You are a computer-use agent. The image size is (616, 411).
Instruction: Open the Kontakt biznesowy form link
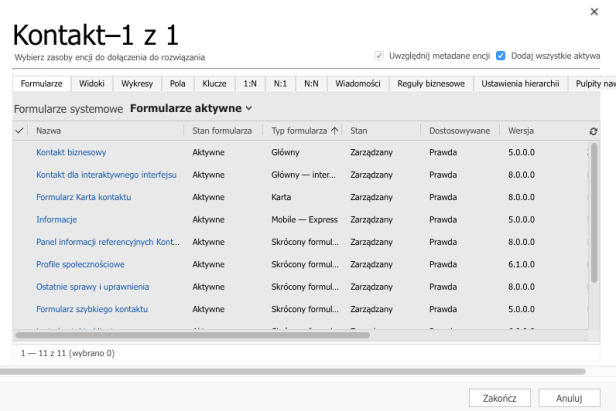point(71,152)
